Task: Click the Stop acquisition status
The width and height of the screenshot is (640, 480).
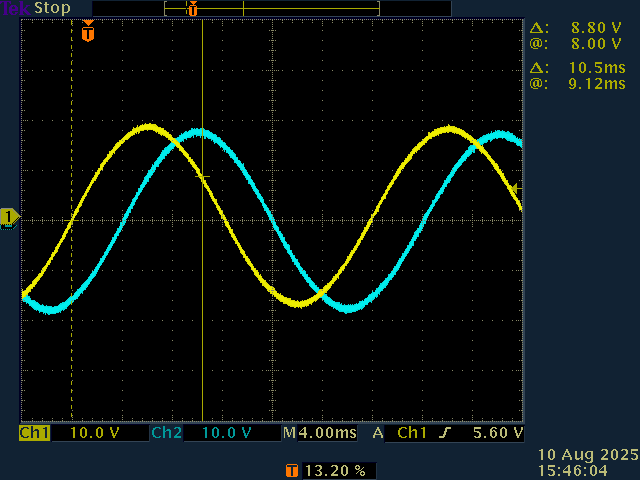Action: pos(53,8)
